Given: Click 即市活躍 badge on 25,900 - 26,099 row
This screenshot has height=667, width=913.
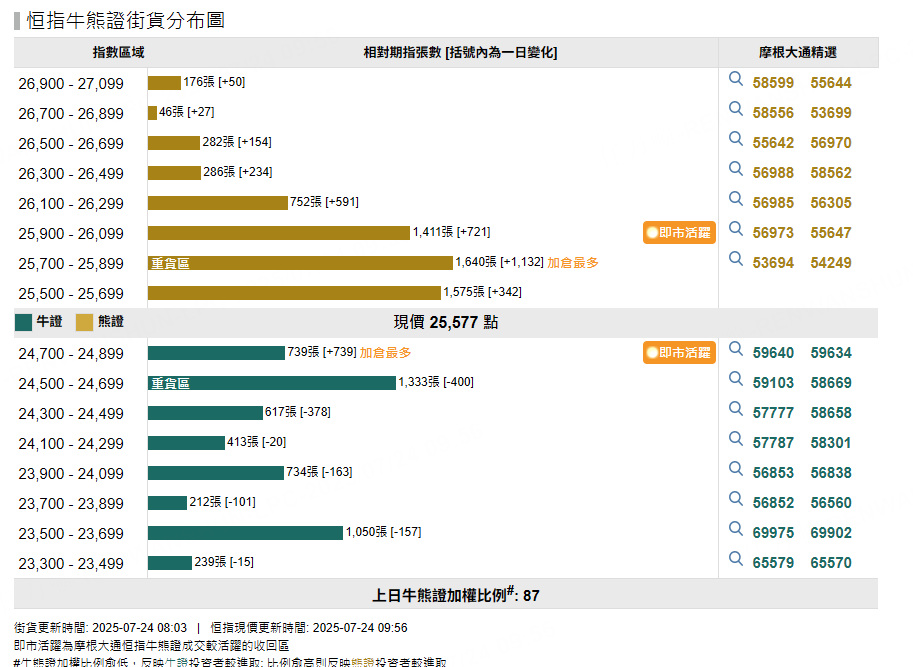Looking at the screenshot, I should (x=679, y=233).
